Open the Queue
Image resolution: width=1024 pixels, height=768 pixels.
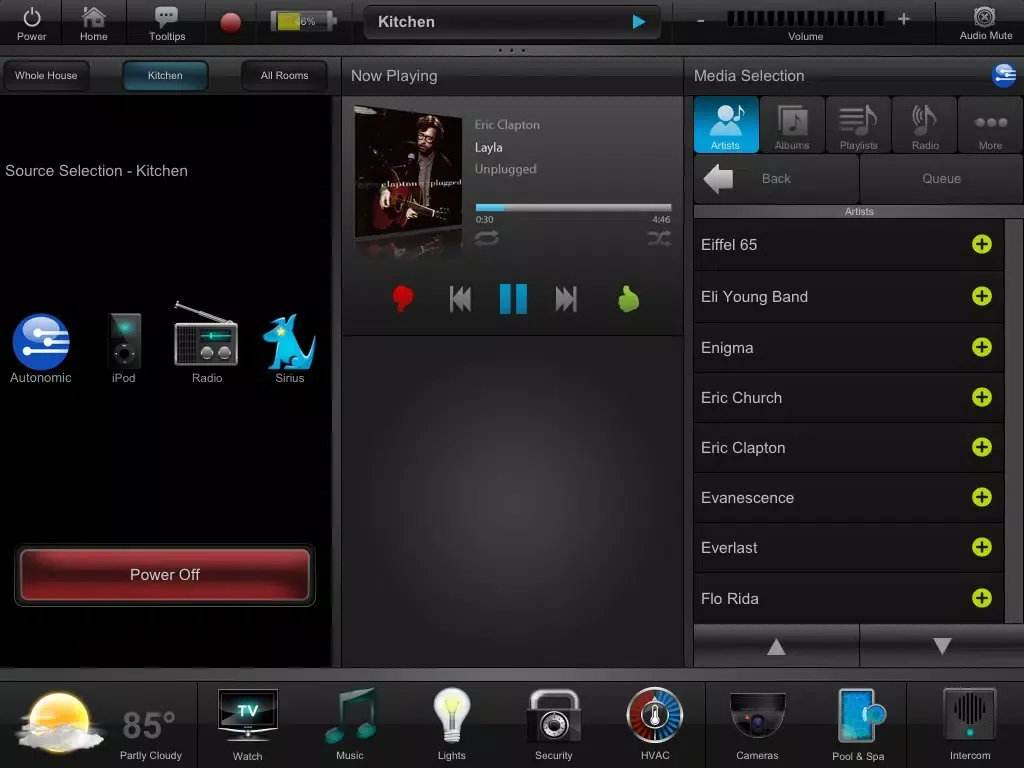click(x=941, y=179)
